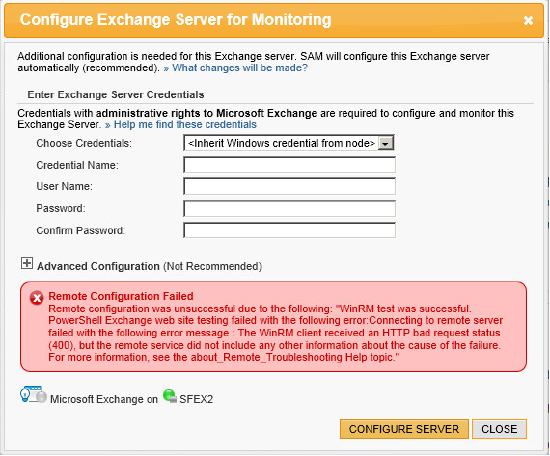Click the dropdown arrow beside Inherit Windows credential

[385, 143]
